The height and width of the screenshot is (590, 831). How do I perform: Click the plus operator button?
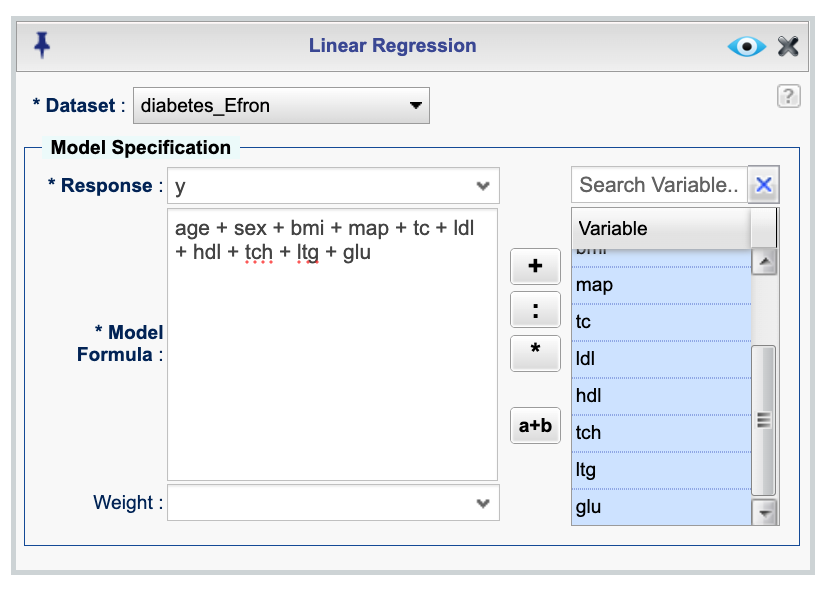coord(535,266)
